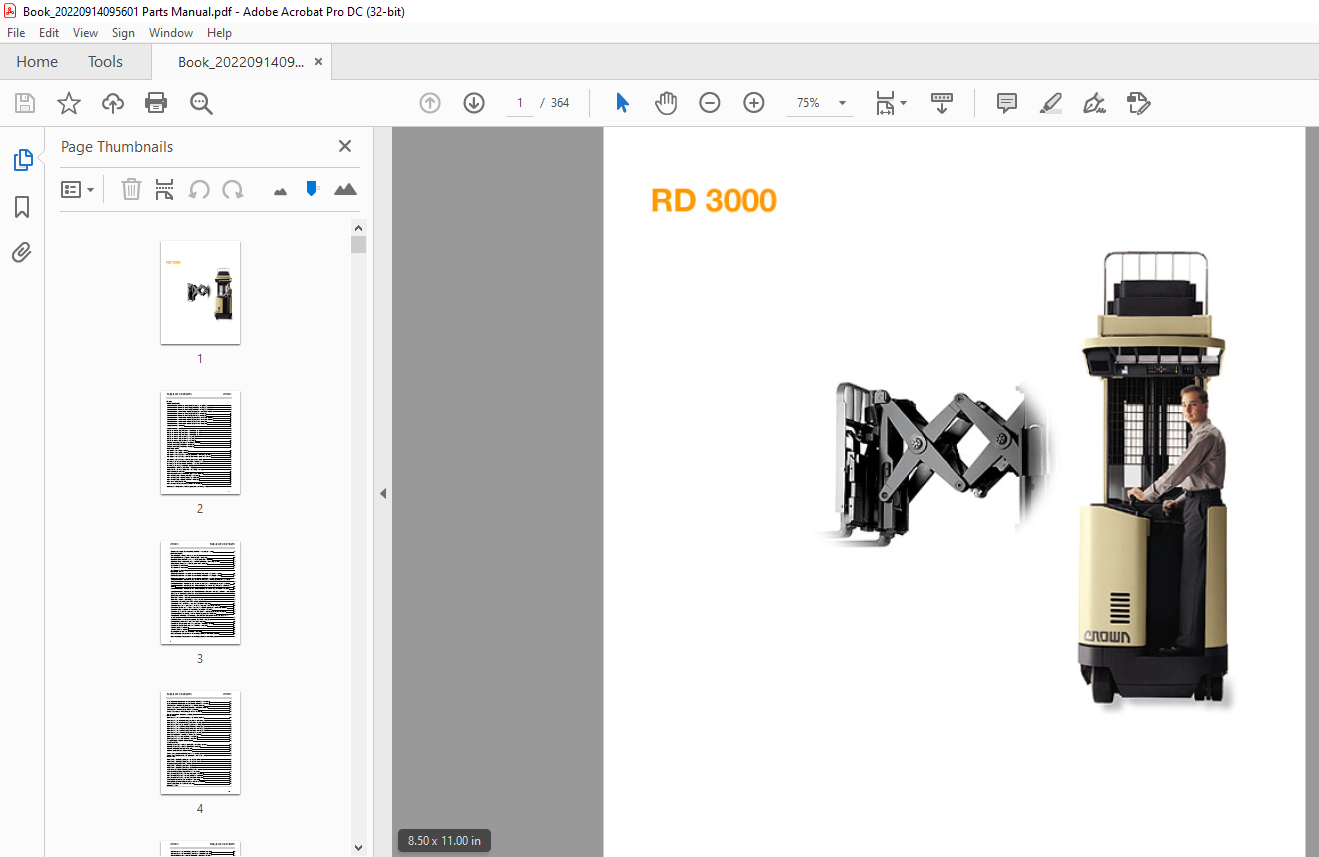Click the stamp tool icon
1319x857 pixels.
1139,103
